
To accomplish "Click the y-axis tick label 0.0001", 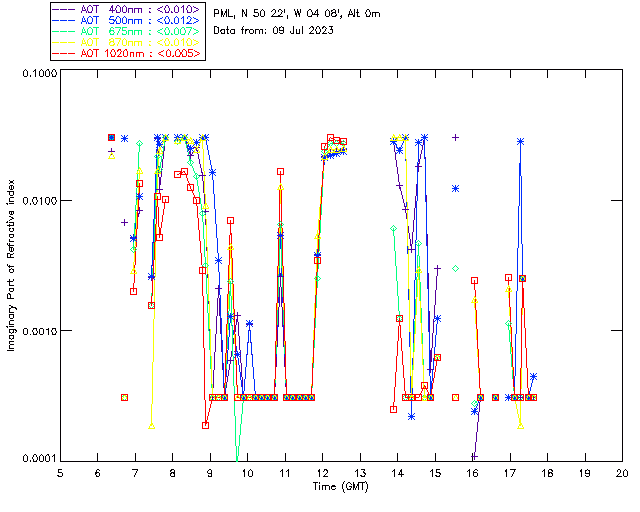I will (x=39, y=459).
